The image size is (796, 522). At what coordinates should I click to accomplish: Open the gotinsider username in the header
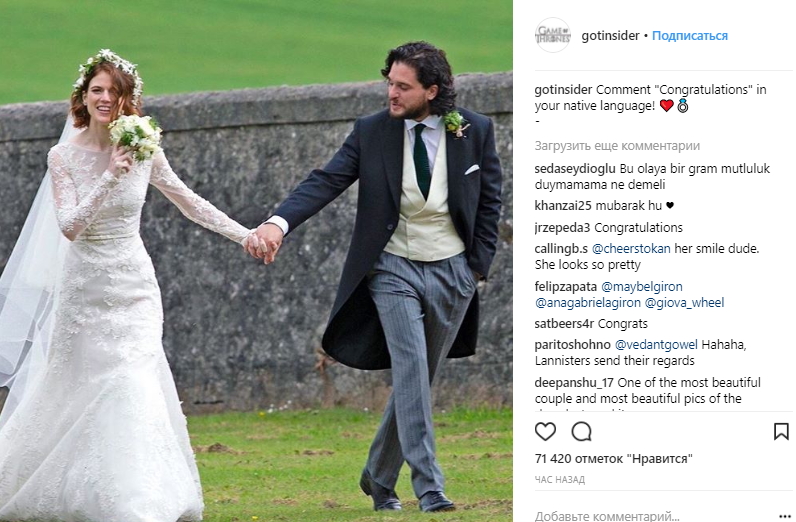610,36
